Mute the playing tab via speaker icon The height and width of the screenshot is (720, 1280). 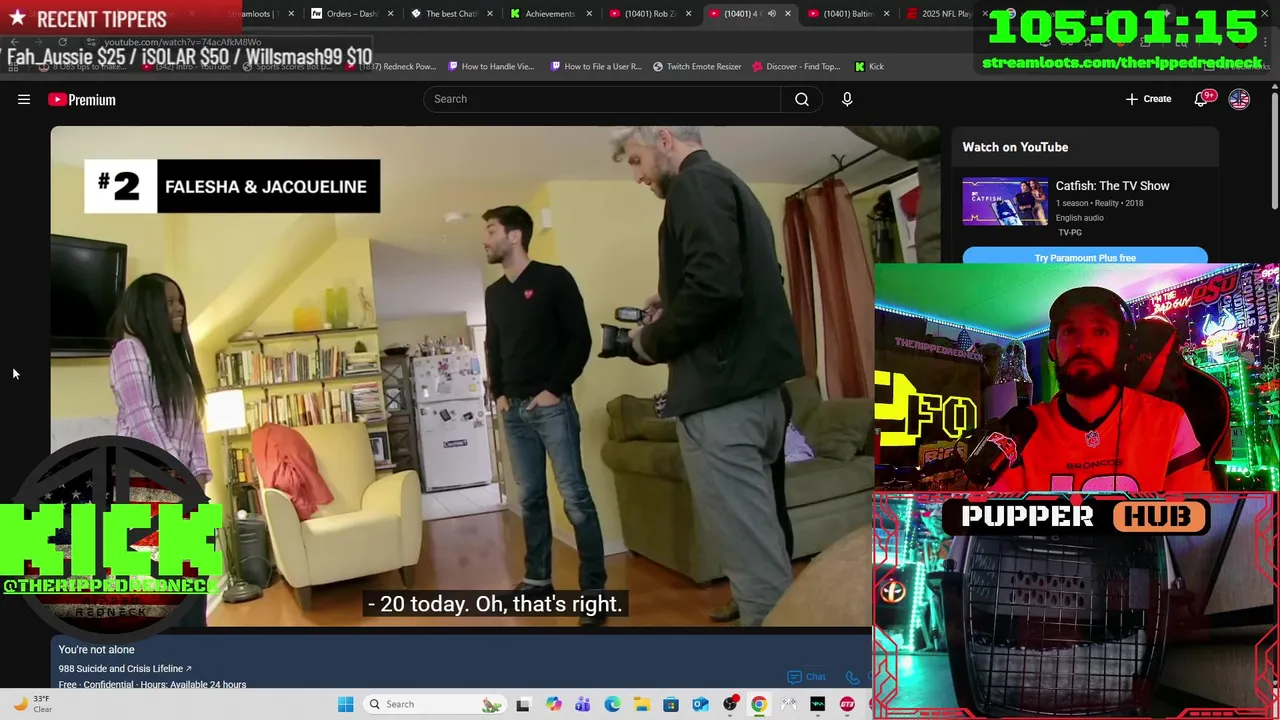771,14
